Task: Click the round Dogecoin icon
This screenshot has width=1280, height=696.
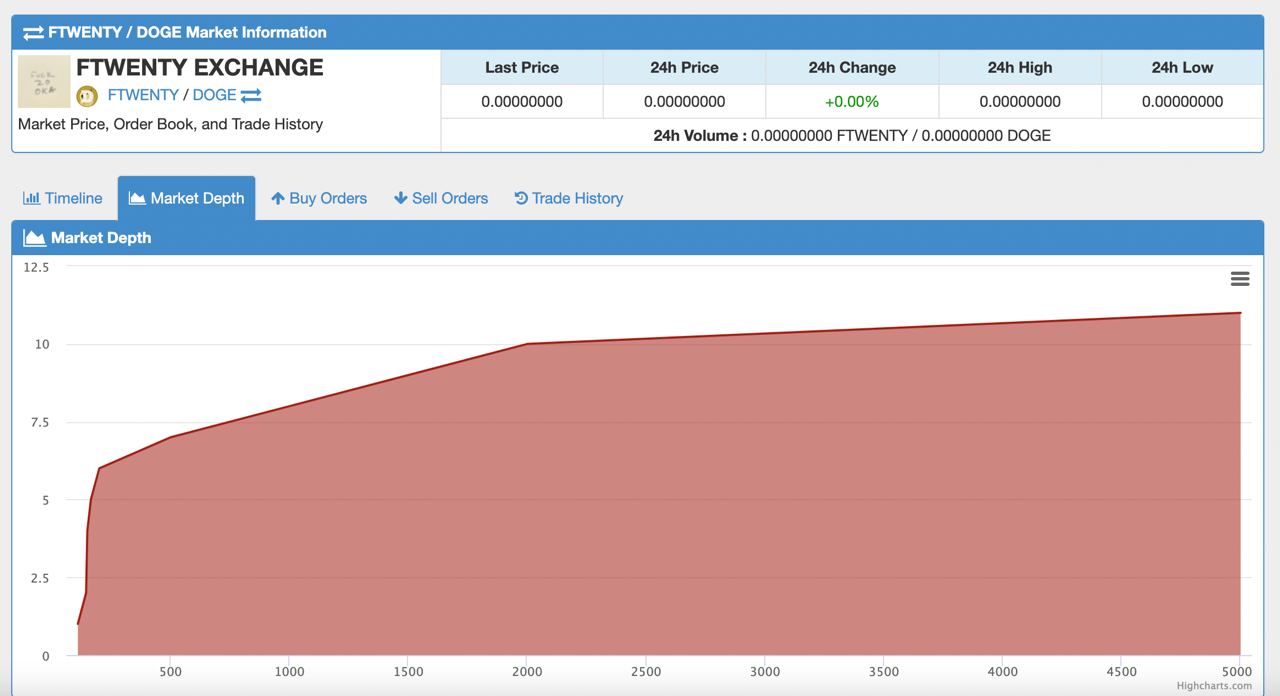Action: pyautogui.click(x=87, y=96)
